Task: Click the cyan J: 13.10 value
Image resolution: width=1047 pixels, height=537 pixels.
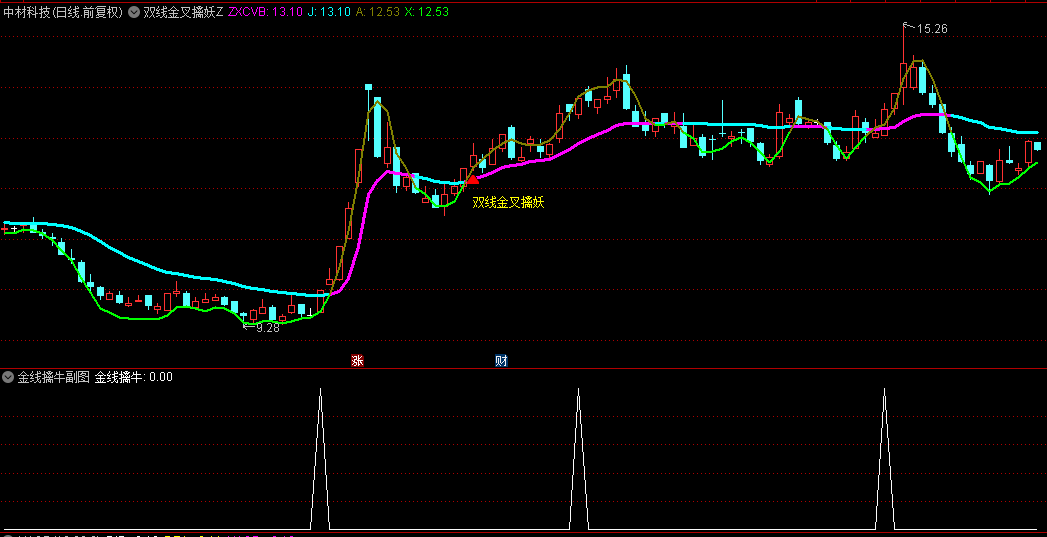Action: [329, 12]
